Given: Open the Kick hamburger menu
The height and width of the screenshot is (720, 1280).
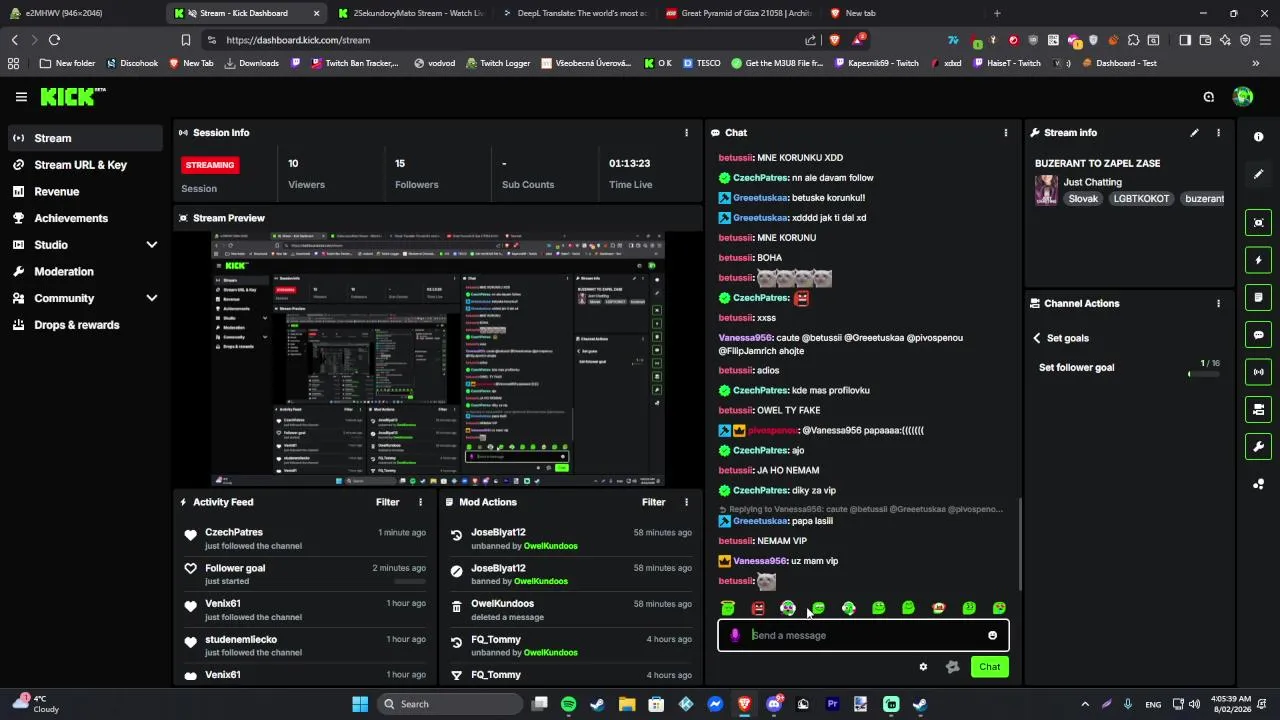Looking at the screenshot, I should 21,97.
